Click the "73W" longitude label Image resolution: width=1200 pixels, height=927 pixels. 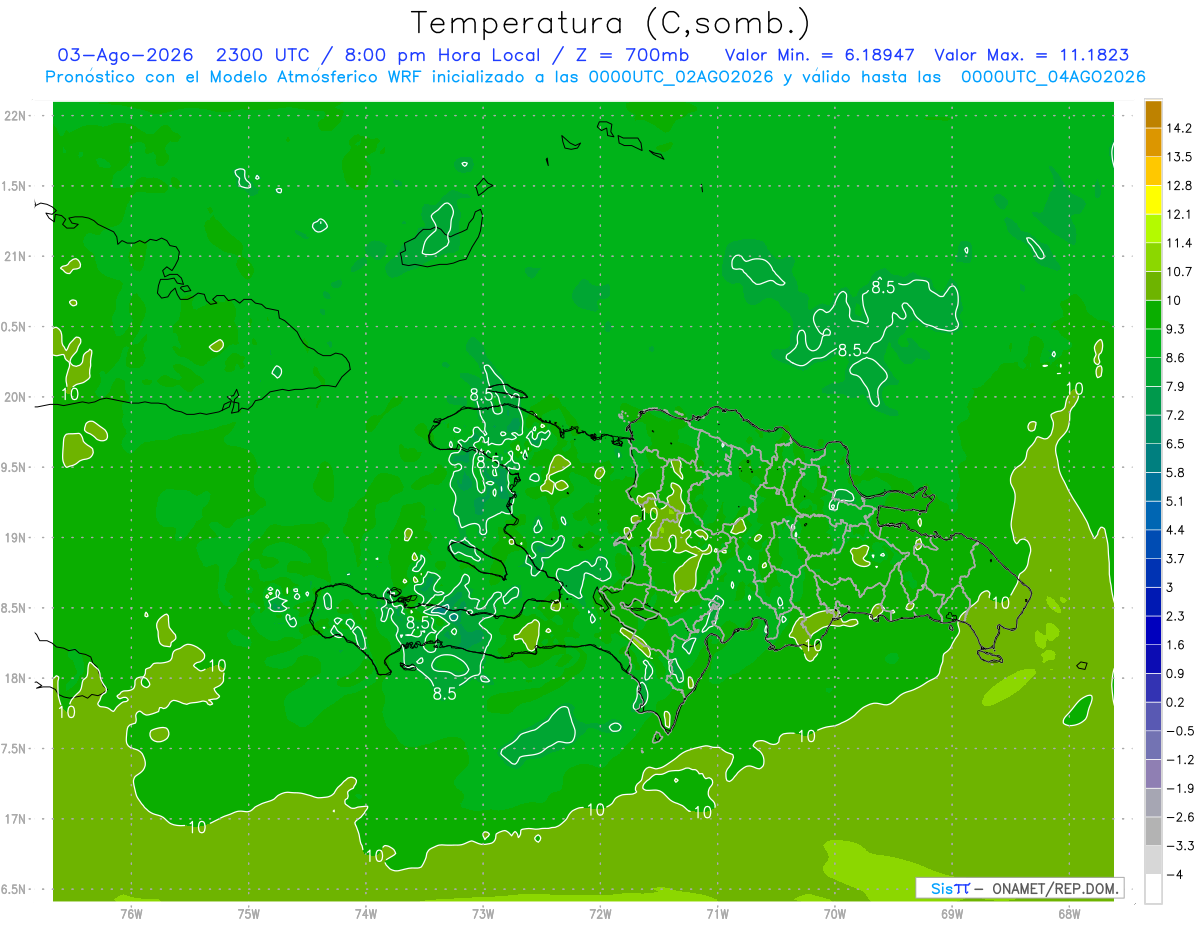tap(483, 913)
